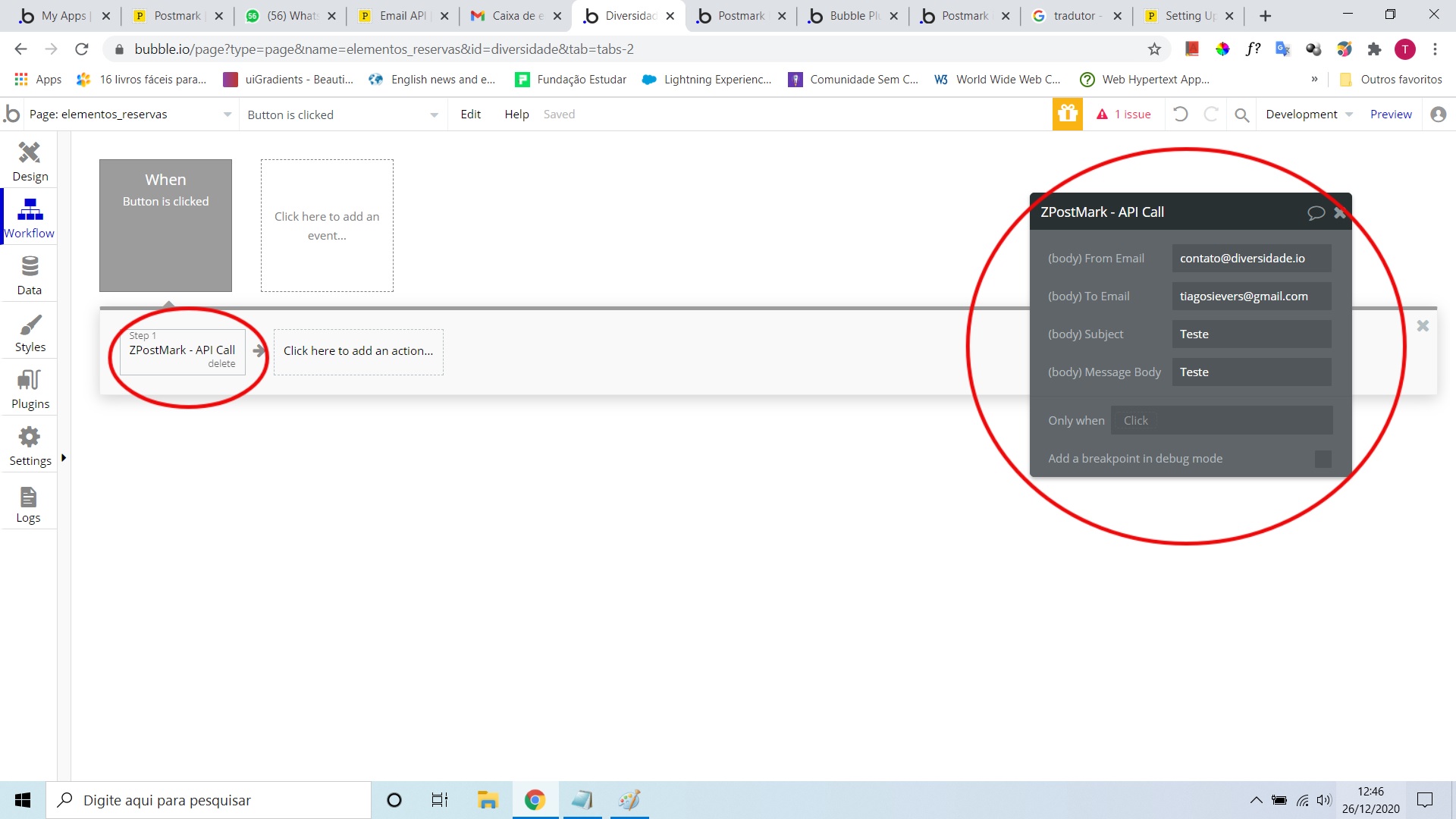Open the Logs tab in the sidebar
1456x819 pixels.
[29, 504]
